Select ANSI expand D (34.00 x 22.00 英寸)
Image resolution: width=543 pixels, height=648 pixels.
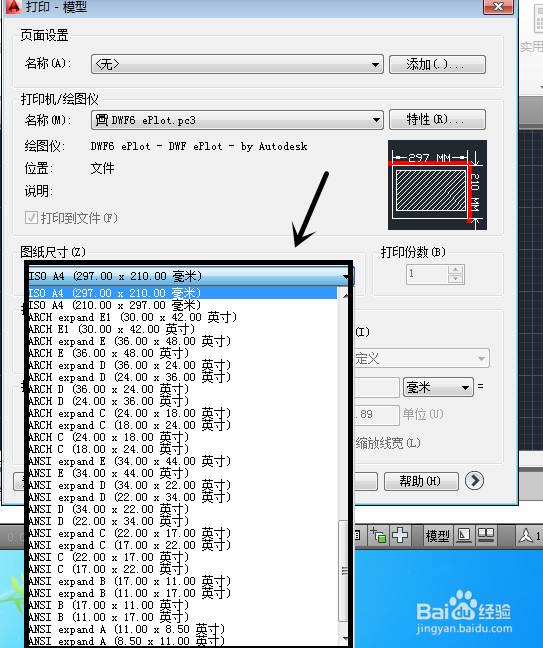[x=183, y=485]
